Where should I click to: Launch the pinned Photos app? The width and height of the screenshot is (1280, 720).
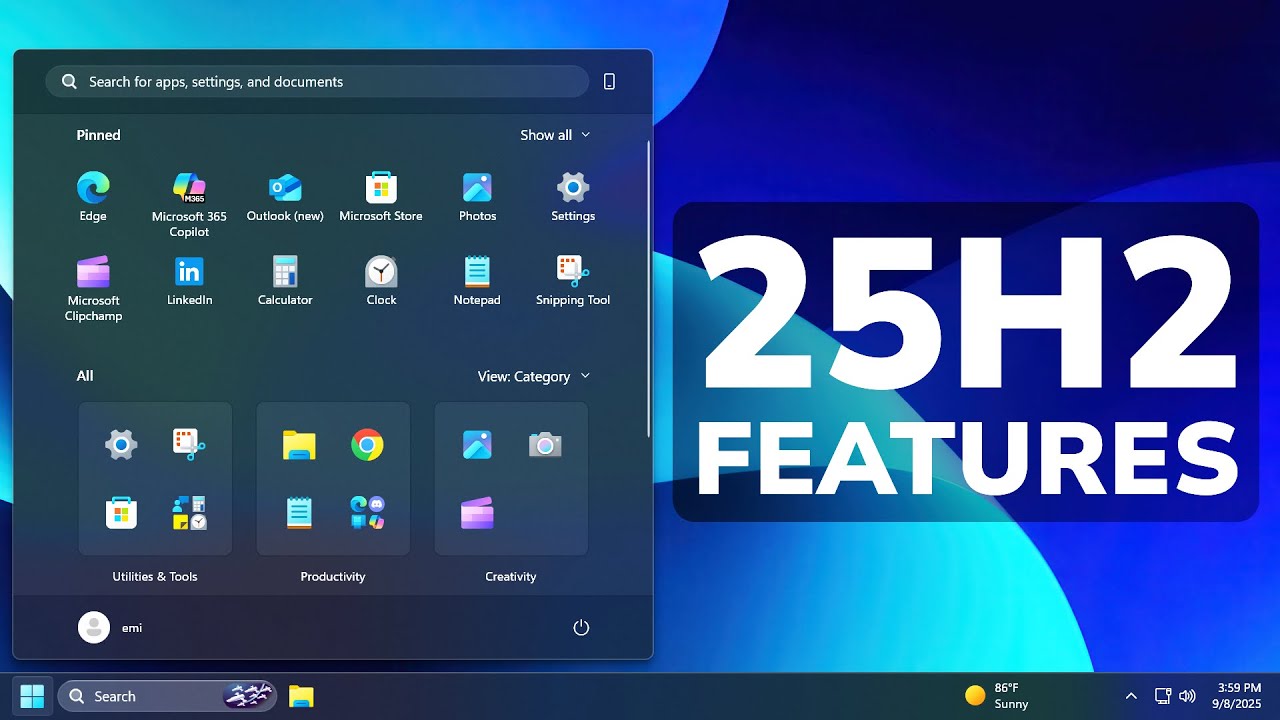click(477, 196)
